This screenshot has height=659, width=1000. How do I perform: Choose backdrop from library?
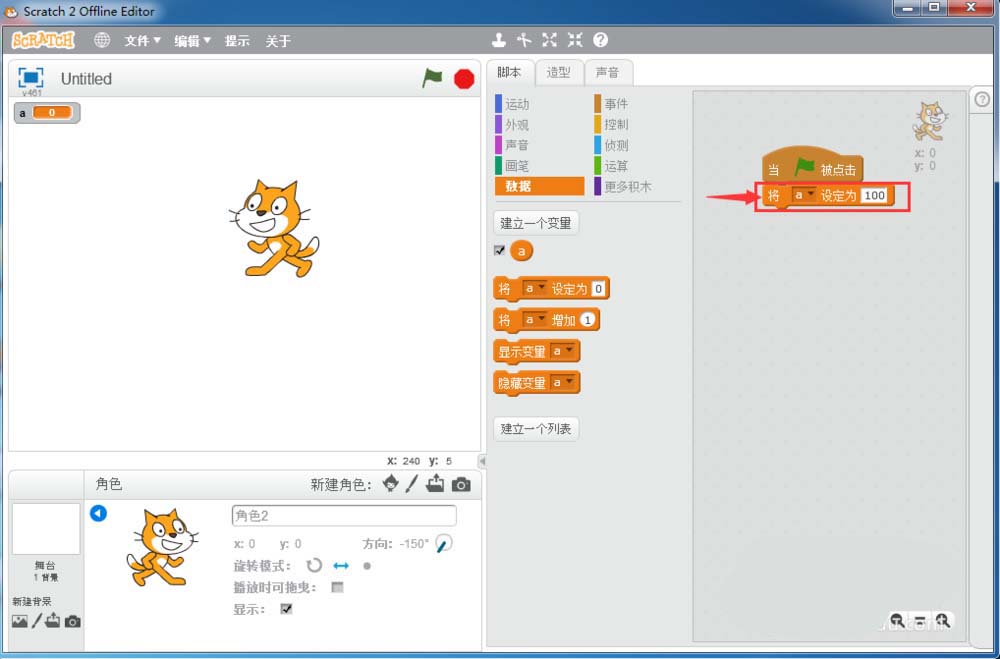[20, 621]
